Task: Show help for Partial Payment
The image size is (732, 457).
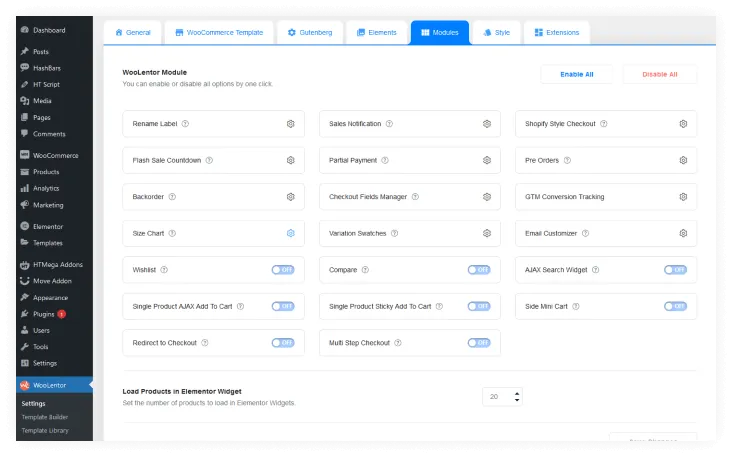Action: (x=385, y=160)
